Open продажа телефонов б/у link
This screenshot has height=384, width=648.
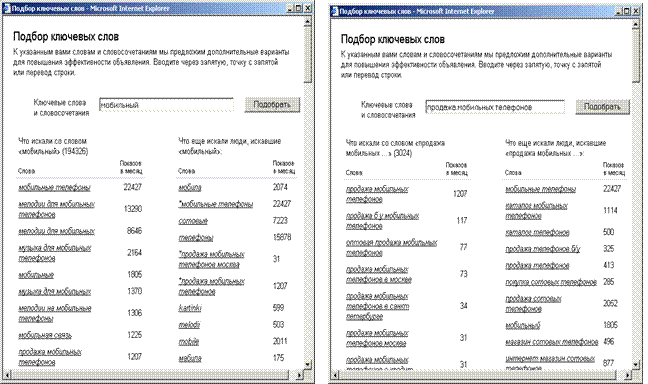pos(543,249)
